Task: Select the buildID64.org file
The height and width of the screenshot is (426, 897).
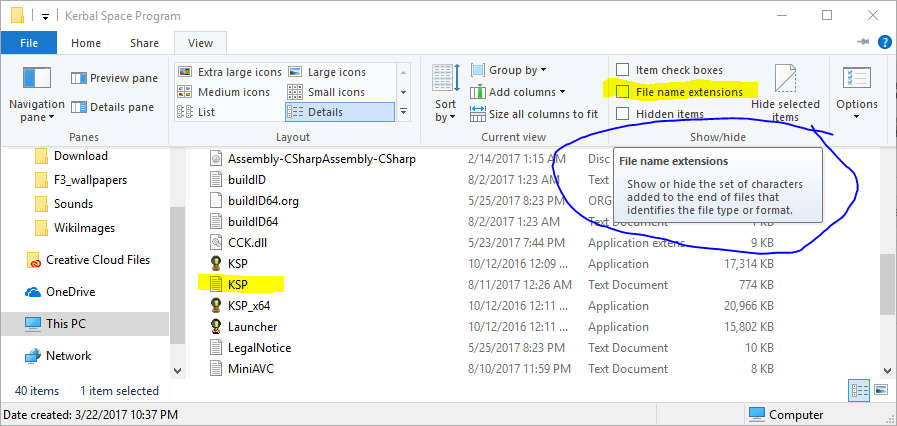Action: [x=263, y=201]
